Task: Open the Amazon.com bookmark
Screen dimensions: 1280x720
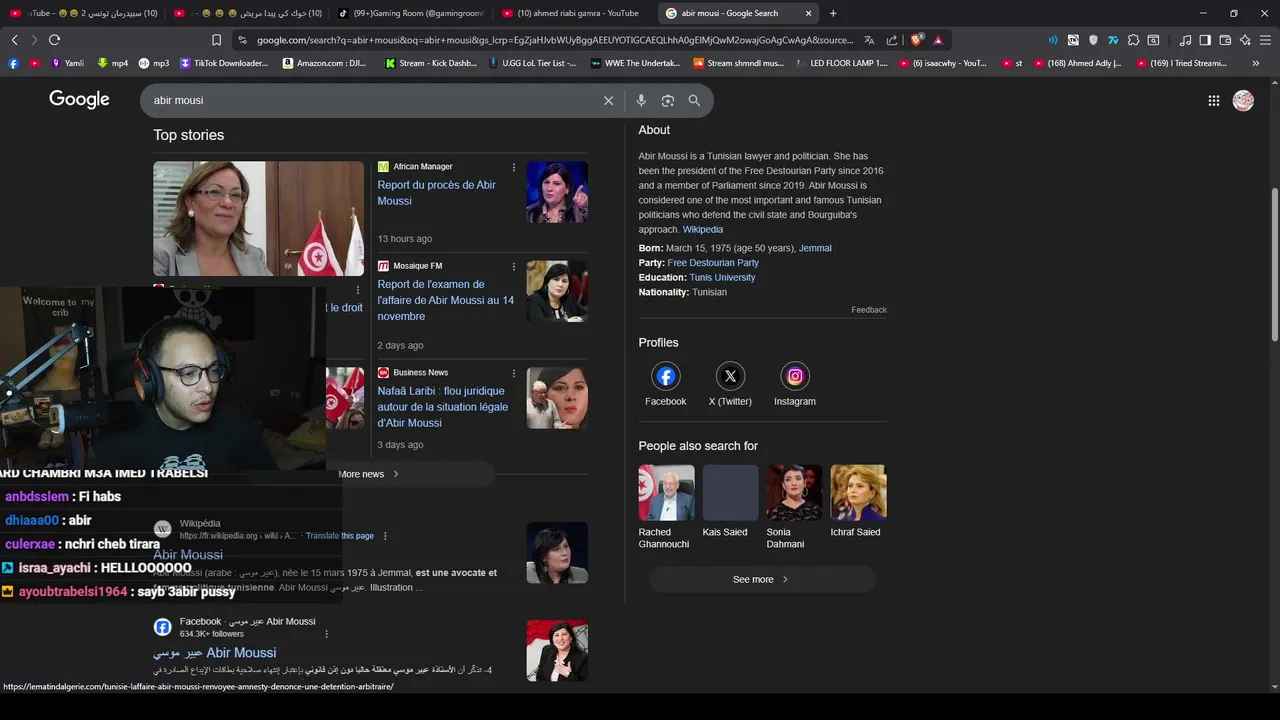Action: coord(324,63)
